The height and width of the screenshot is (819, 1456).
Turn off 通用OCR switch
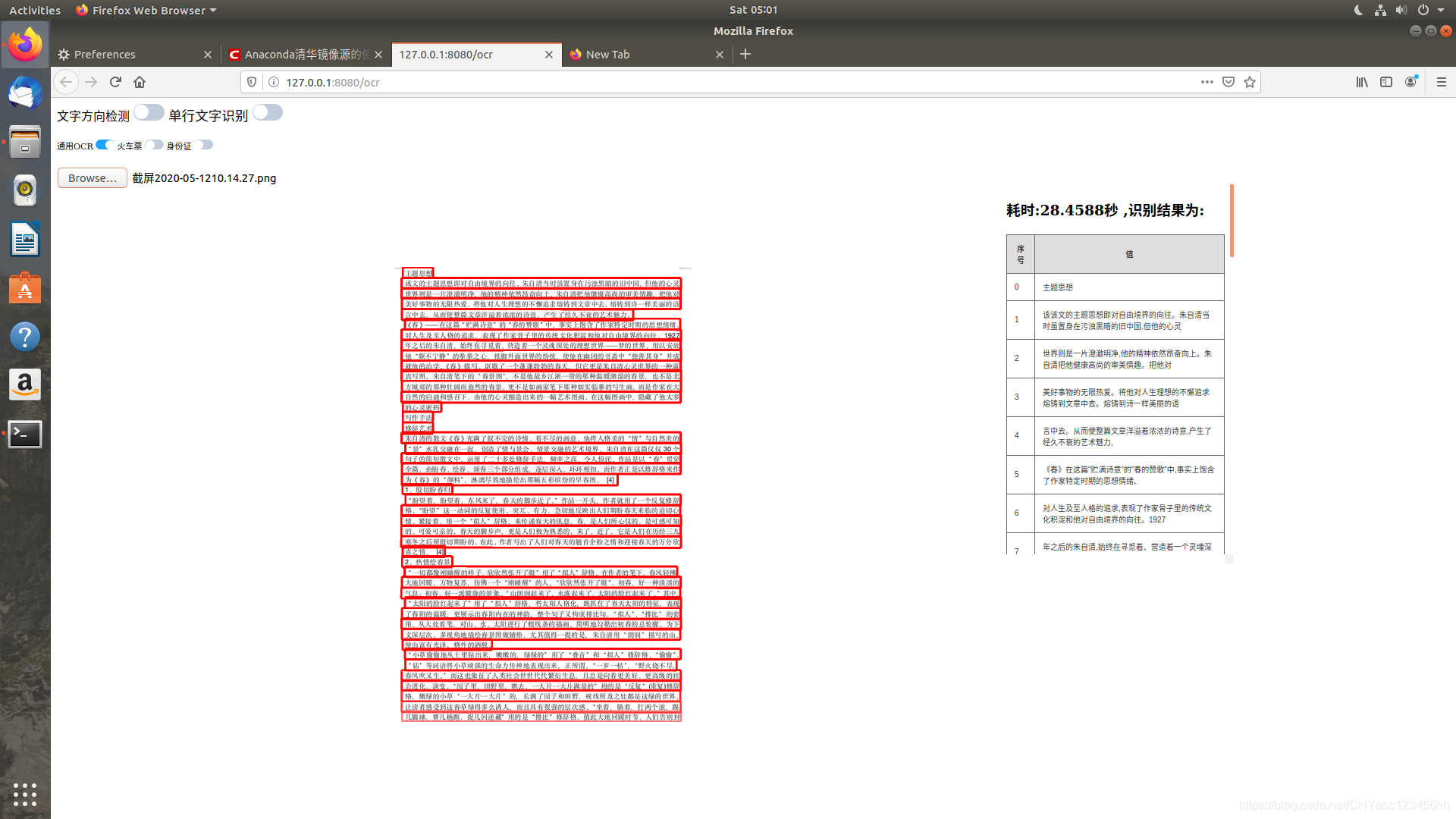point(104,145)
